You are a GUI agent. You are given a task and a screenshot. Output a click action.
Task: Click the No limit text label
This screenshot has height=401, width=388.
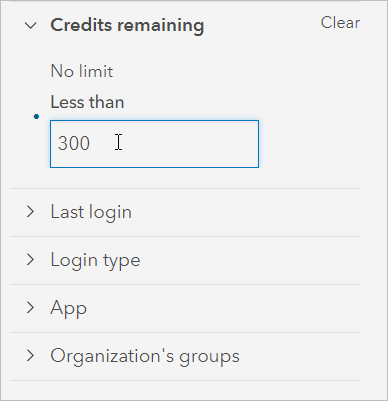pyautogui.click(x=82, y=71)
